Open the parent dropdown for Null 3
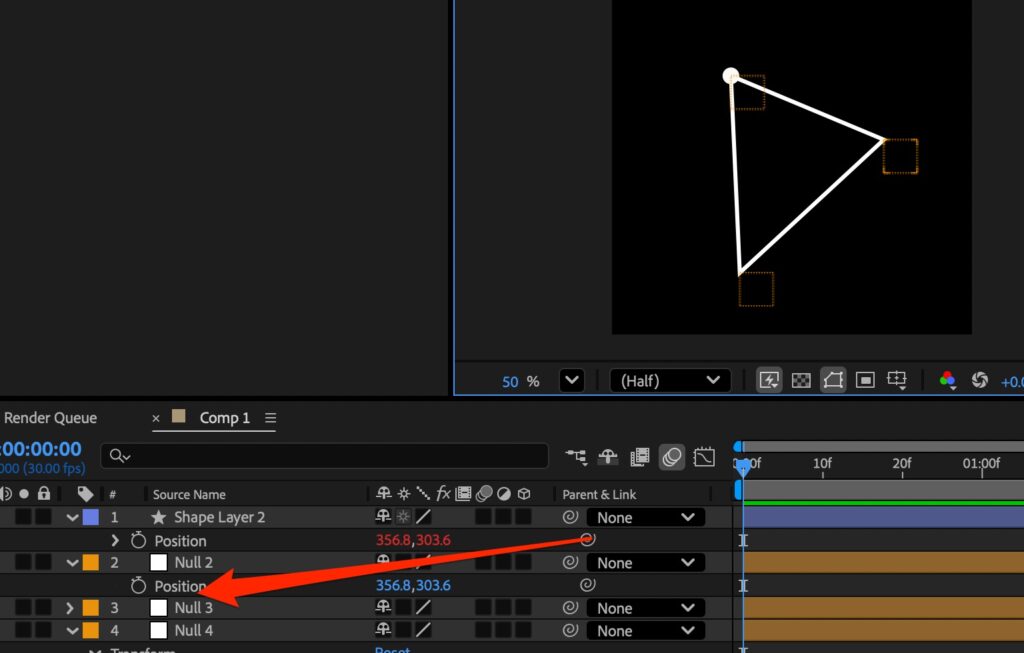 [645, 608]
